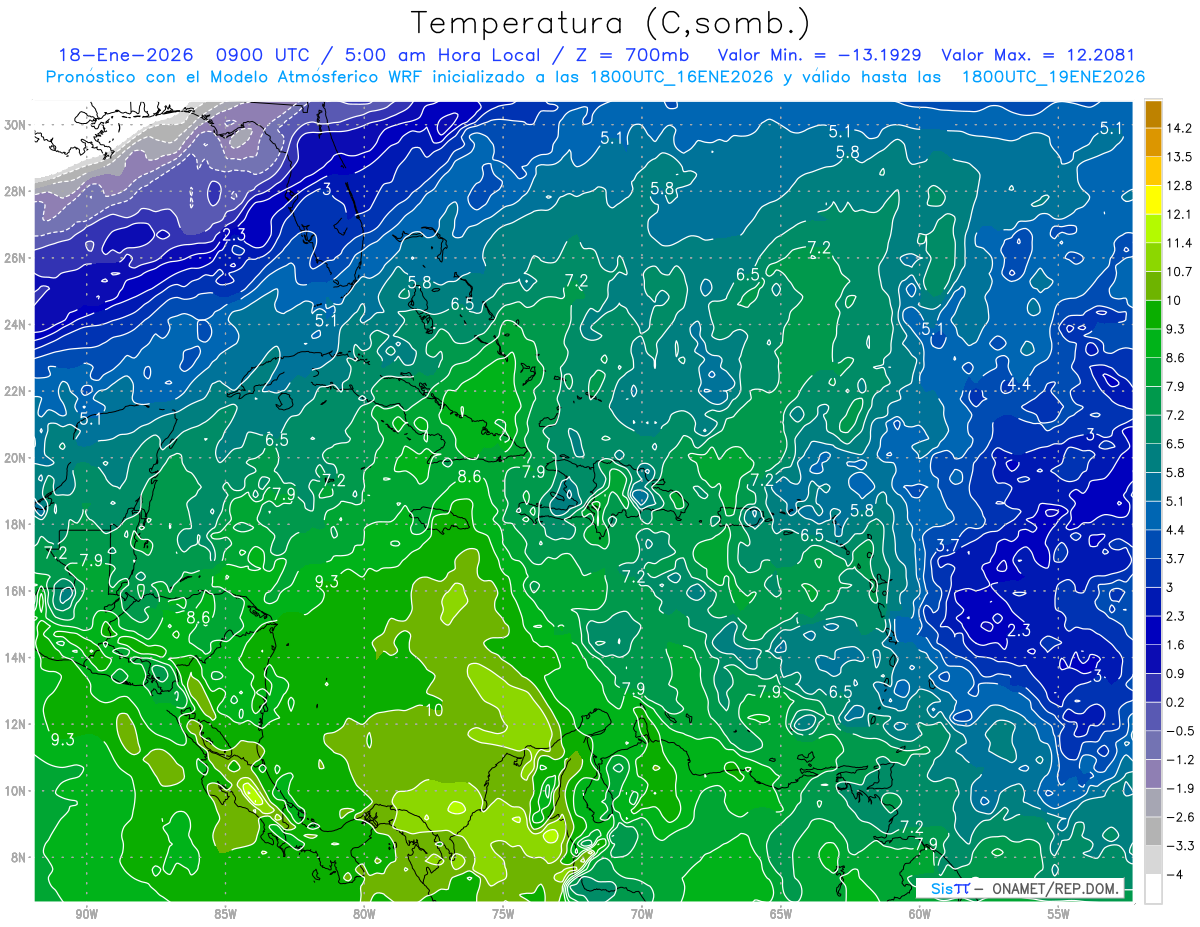Click 'Valor Max. = 12.2081' text
1200x927 pixels.
(x=1039, y=56)
